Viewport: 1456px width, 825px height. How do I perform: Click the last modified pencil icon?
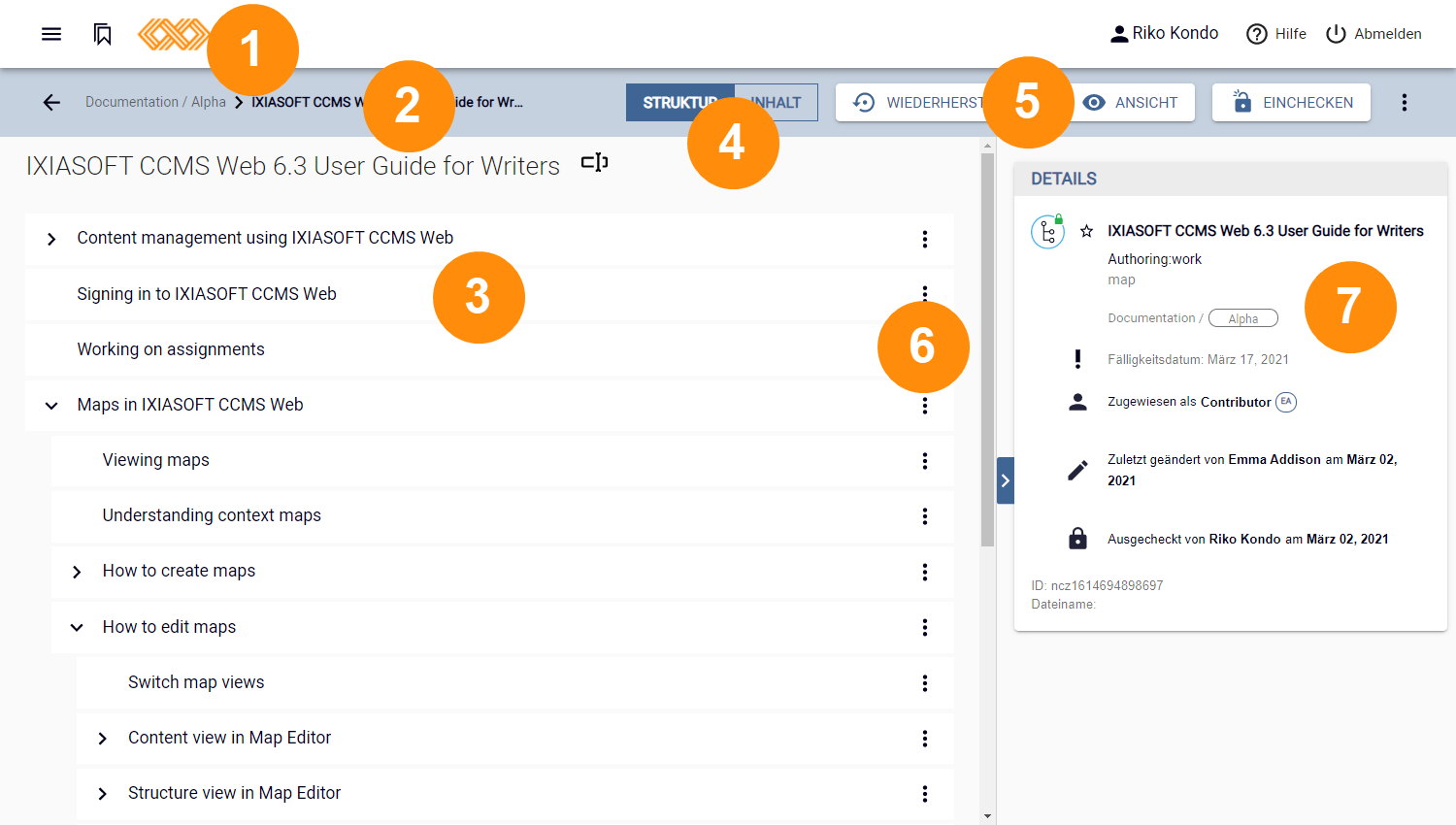tap(1077, 471)
